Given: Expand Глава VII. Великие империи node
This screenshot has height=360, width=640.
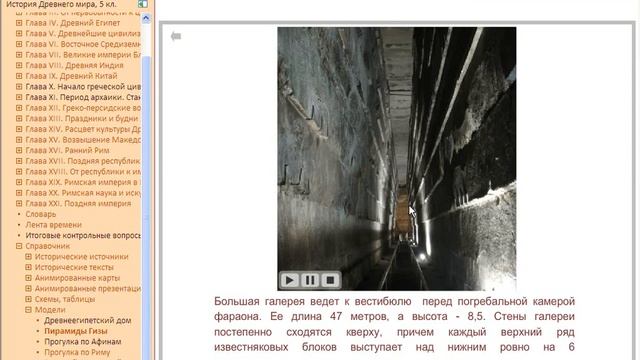Looking at the screenshot, I should pos(19,55).
